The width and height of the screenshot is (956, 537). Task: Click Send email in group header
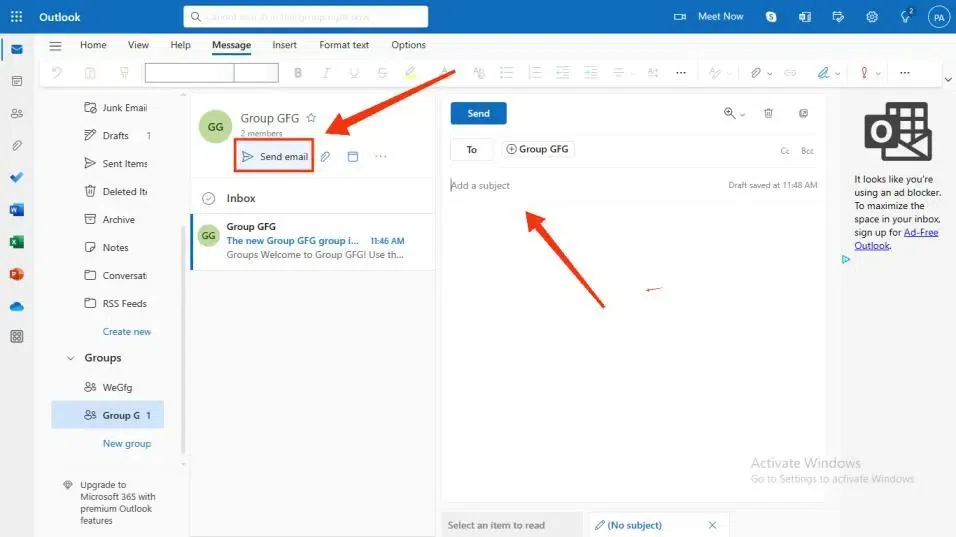274,157
